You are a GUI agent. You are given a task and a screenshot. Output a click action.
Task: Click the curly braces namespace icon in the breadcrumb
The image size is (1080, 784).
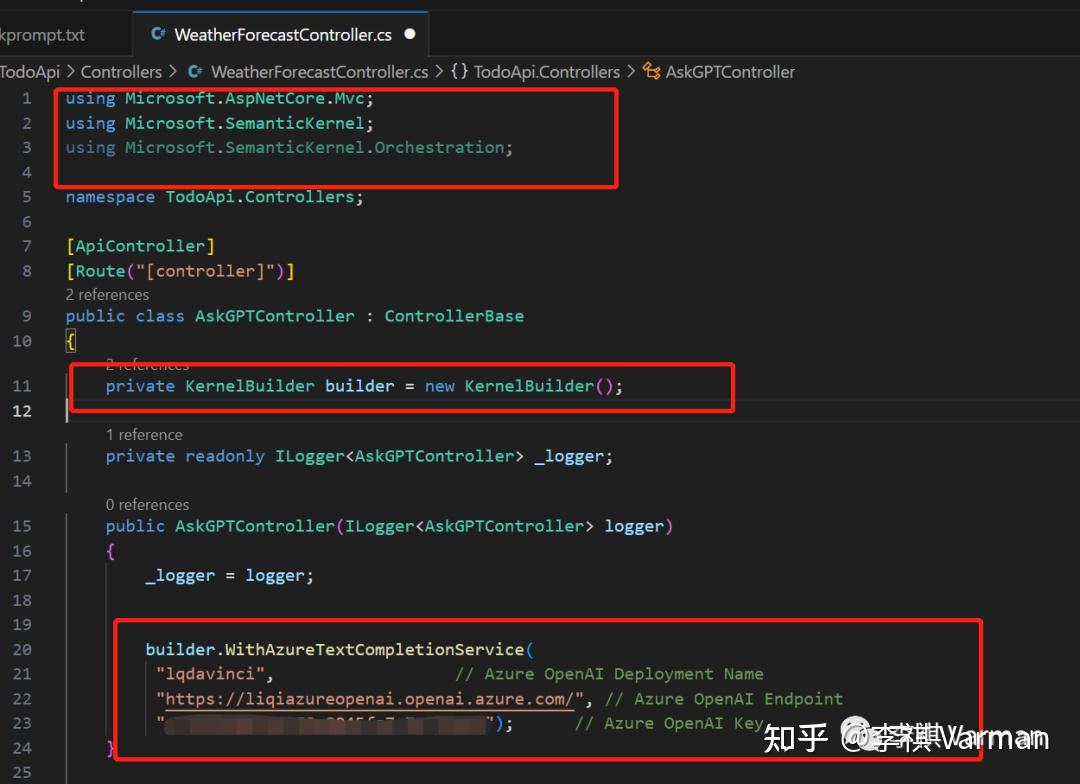459,72
